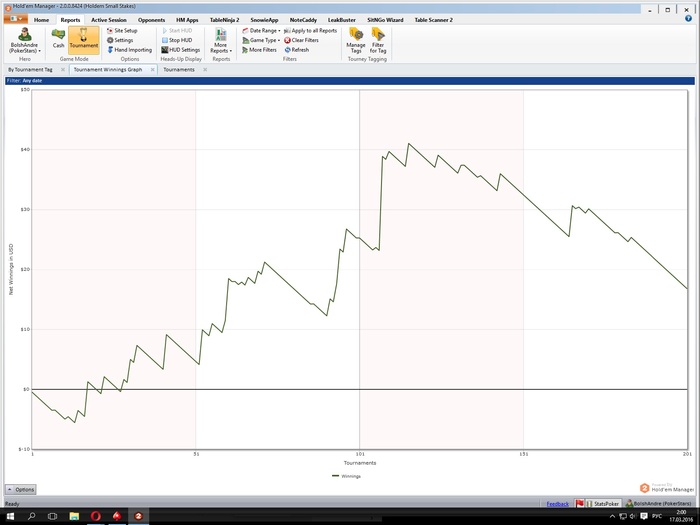Click the Filter: Any date bar
This screenshot has width=700, height=525.
(350, 81)
